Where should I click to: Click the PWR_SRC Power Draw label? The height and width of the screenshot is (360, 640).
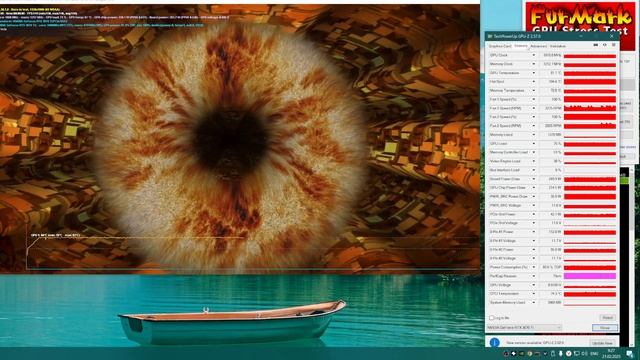point(509,197)
